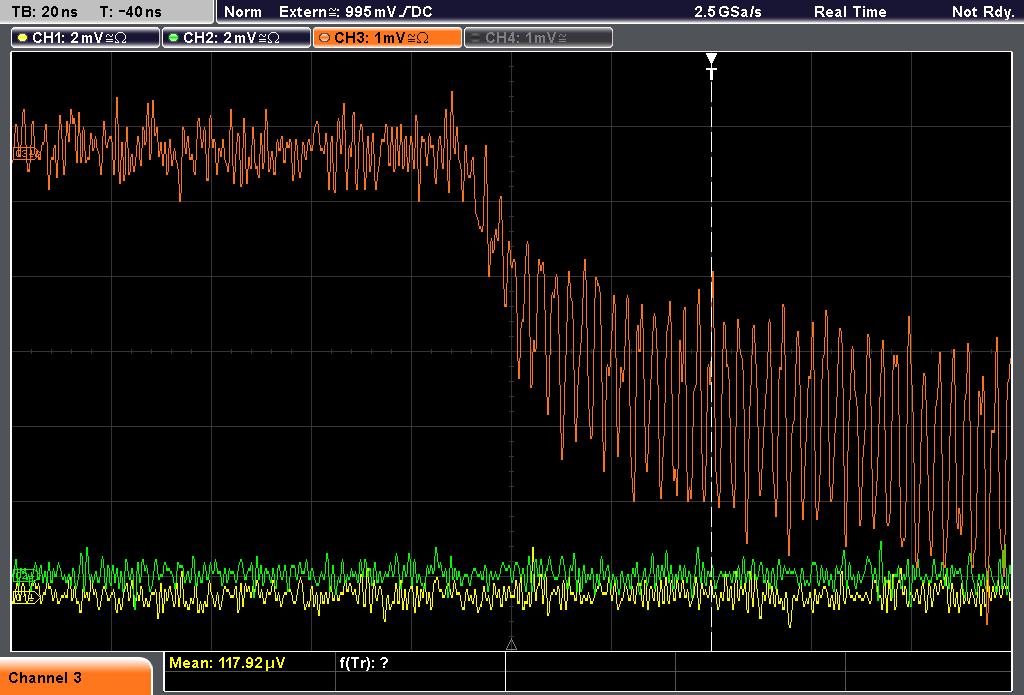Click the Norm trigger mode label
1024x695 pixels.
click(243, 12)
